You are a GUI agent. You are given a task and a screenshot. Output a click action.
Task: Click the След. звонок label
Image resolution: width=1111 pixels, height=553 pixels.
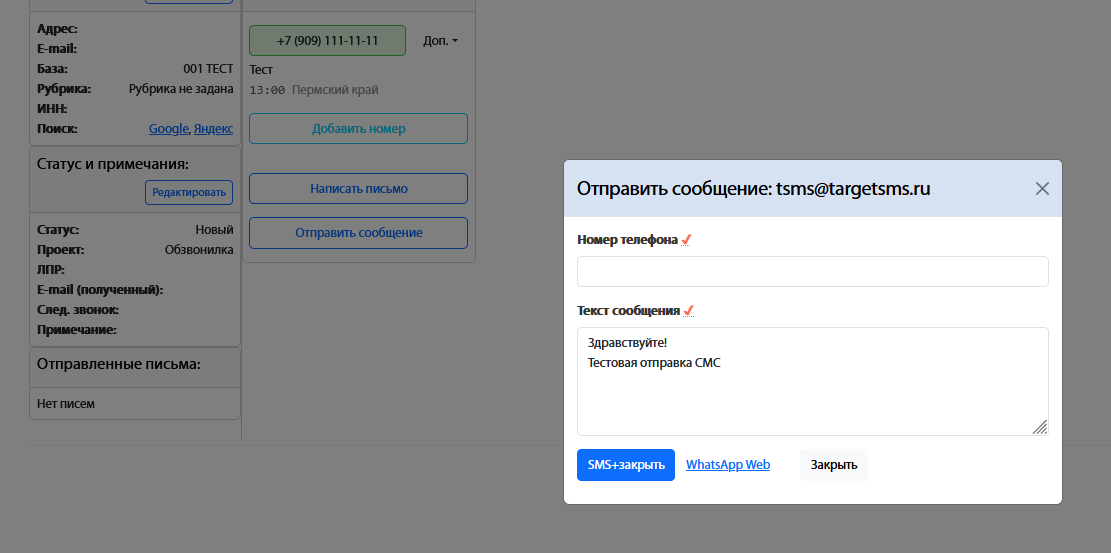[x=78, y=310]
